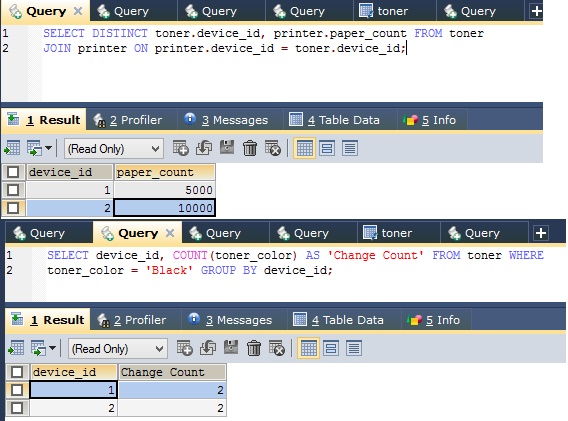This screenshot has width=568, height=421.
Task: Click cancel changes icon above paper_count grid
Action: click(x=273, y=148)
